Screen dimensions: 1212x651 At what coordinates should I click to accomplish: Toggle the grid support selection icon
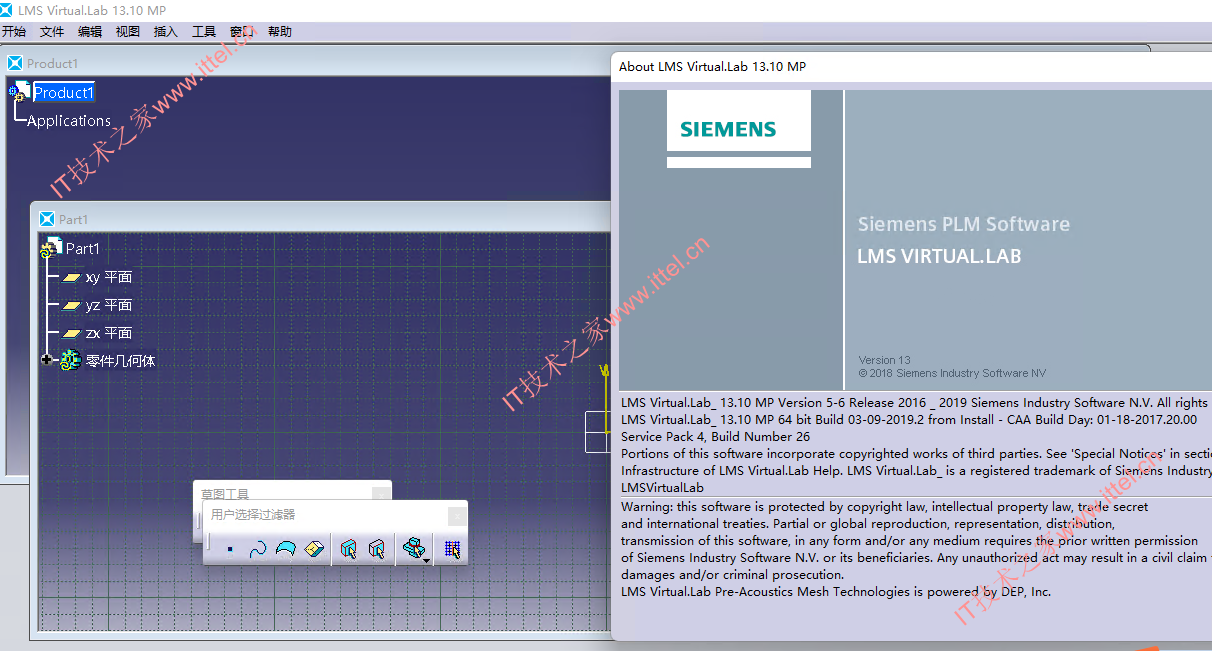point(452,549)
